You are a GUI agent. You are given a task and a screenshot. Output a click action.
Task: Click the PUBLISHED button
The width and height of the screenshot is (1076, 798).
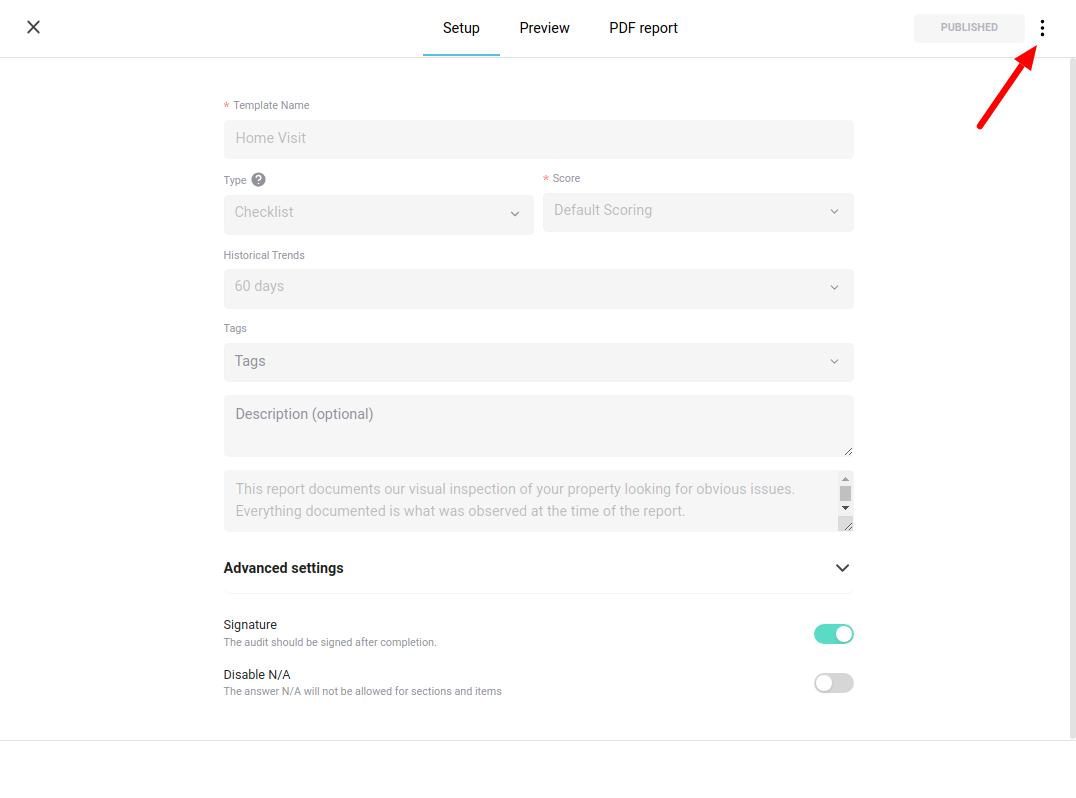(968, 27)
